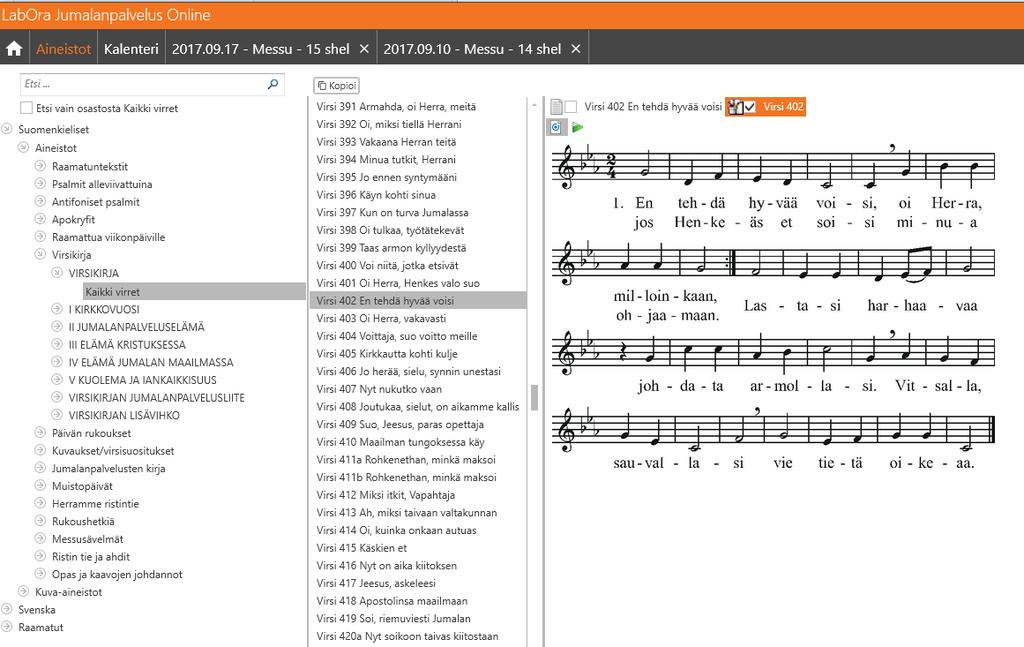Expand Raamattua viikonpäiville node
The image size is (1024, 647).
(x=40, y=236)
